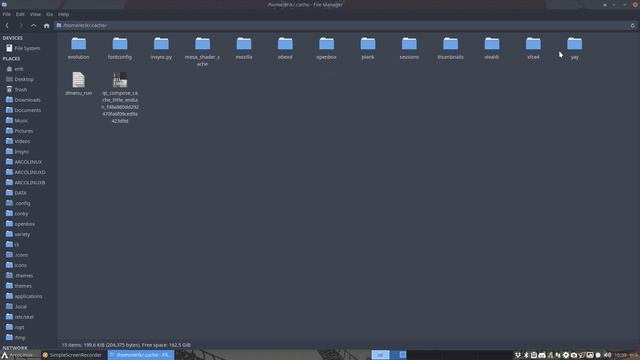Go forward with the right arrow
This screenshot has height=360, width=640.
(x=20, y=25)
